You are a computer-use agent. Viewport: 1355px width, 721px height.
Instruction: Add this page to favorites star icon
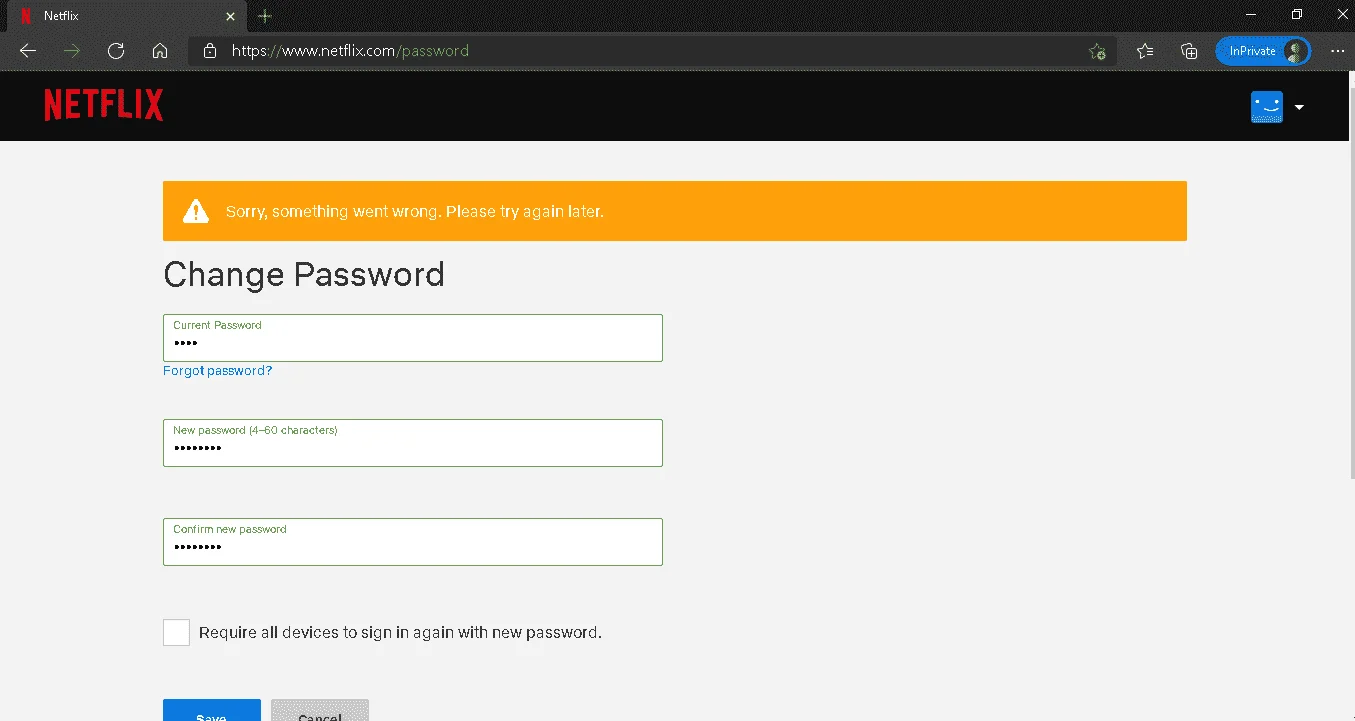[x=1097, y=51]
